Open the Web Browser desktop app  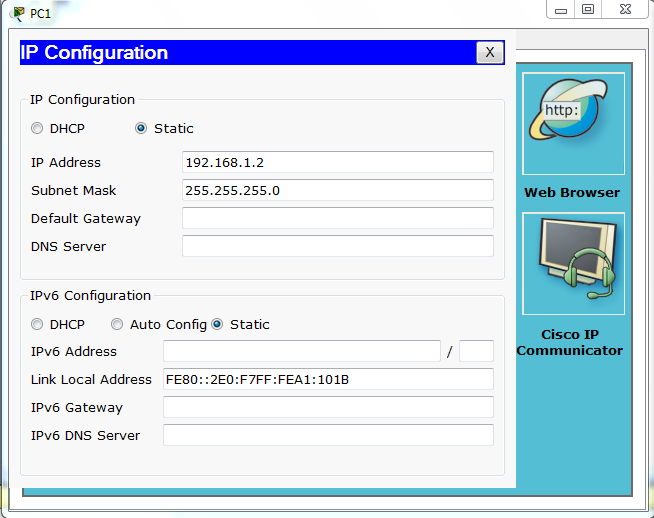click(573, 124)
